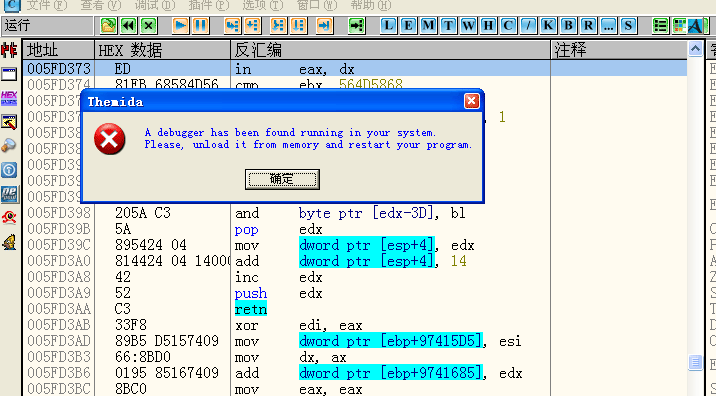Open the 帮助(H) menu

[x=370, y=5]
